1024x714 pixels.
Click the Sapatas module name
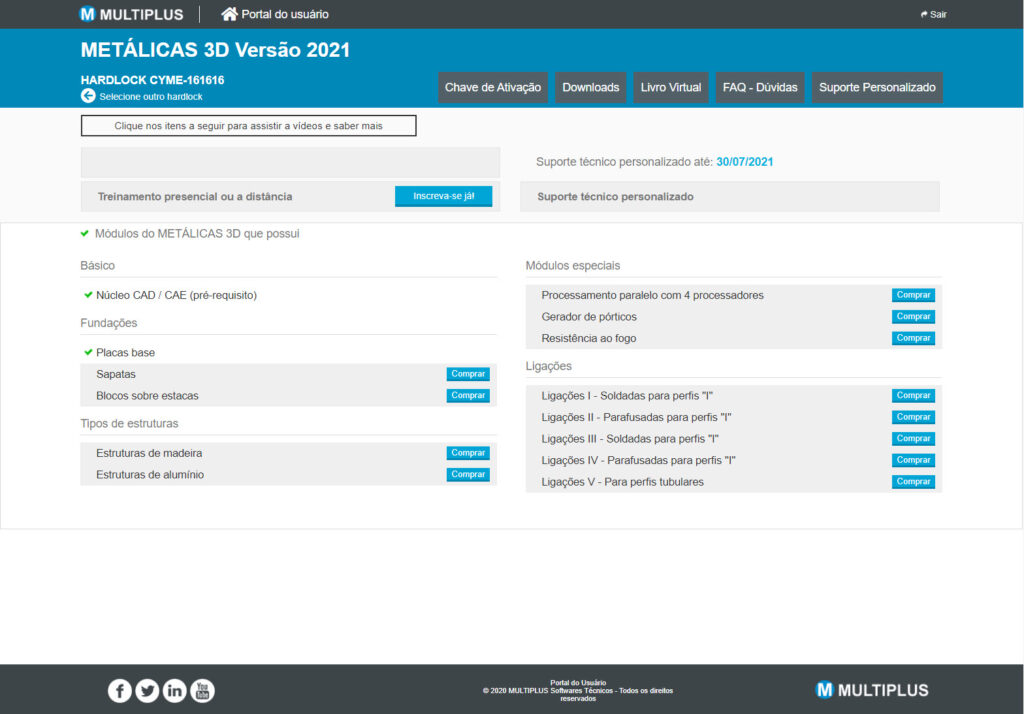pos(116,374)
